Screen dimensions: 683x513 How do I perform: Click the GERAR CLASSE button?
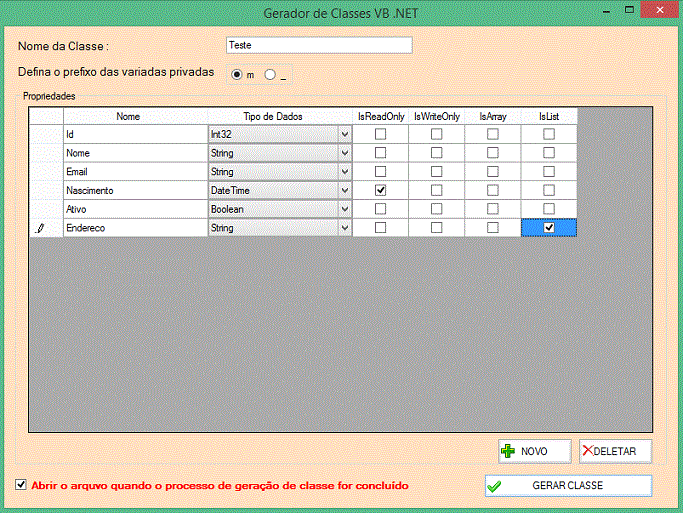(568, 486)
